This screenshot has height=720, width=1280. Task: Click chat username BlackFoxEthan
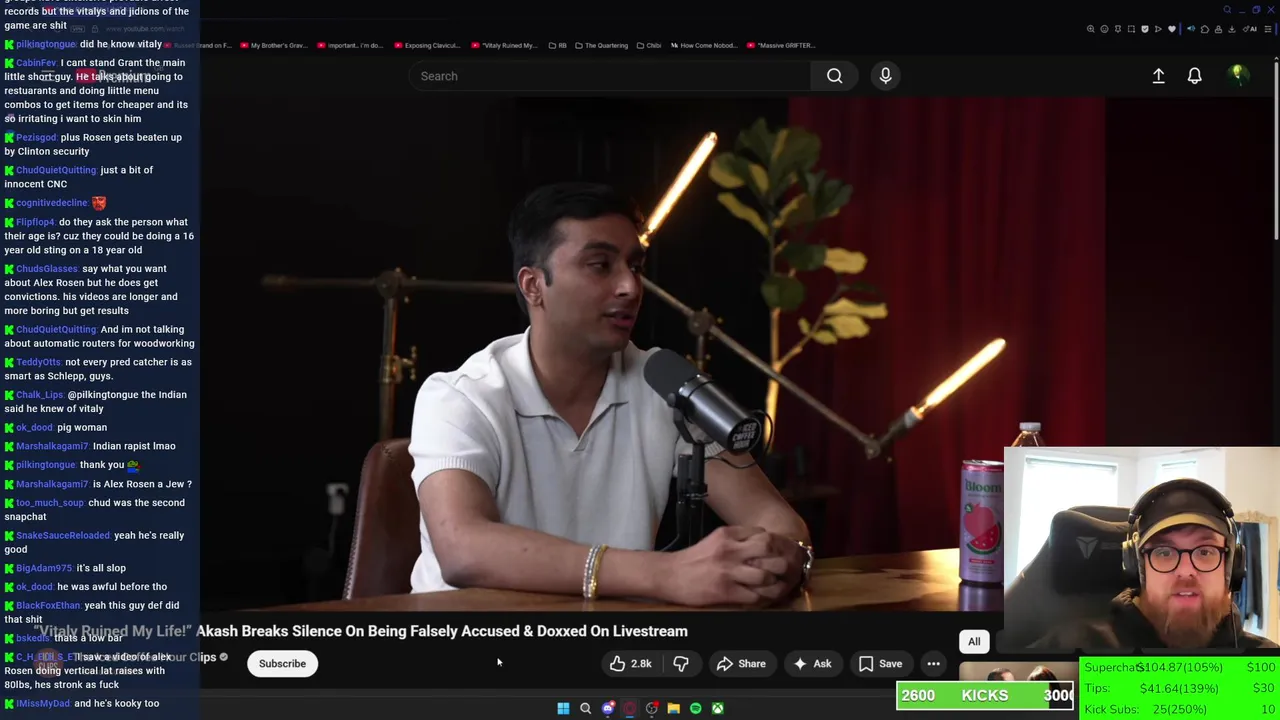[48, 606]
